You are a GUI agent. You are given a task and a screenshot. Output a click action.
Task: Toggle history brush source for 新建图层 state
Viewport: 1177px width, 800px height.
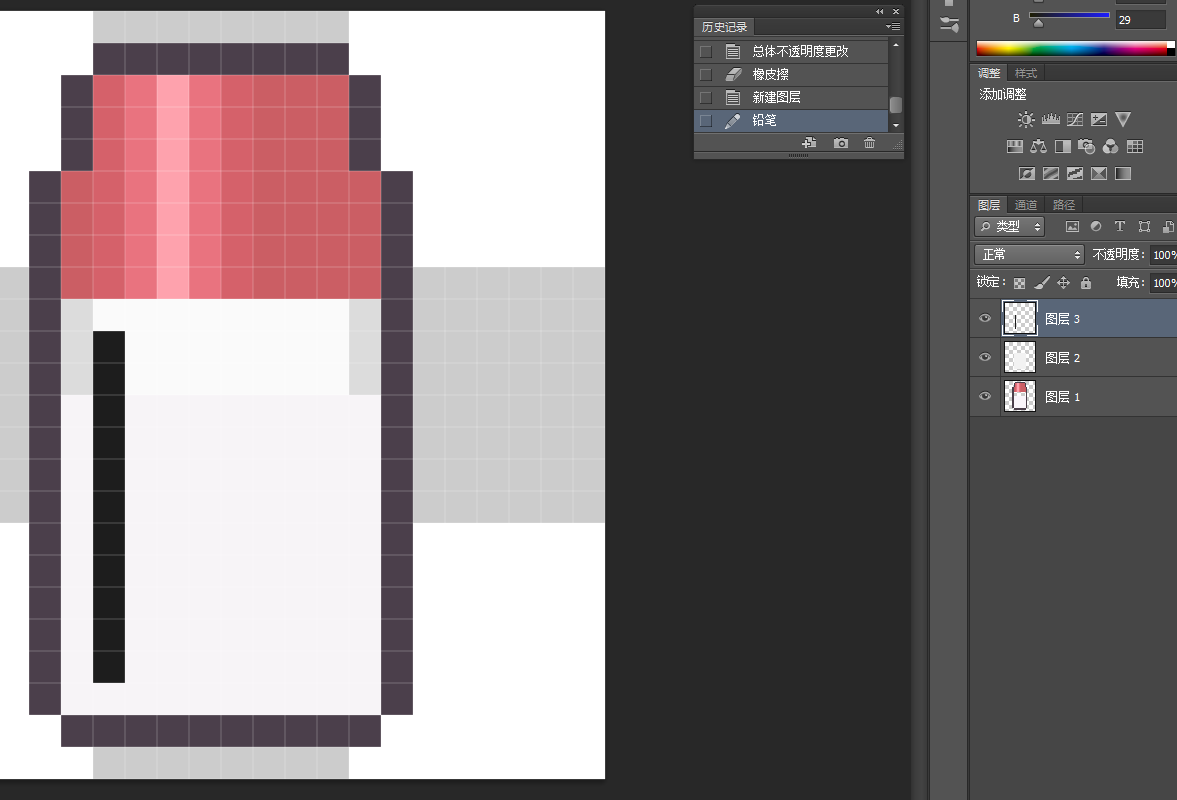[706, 98]
